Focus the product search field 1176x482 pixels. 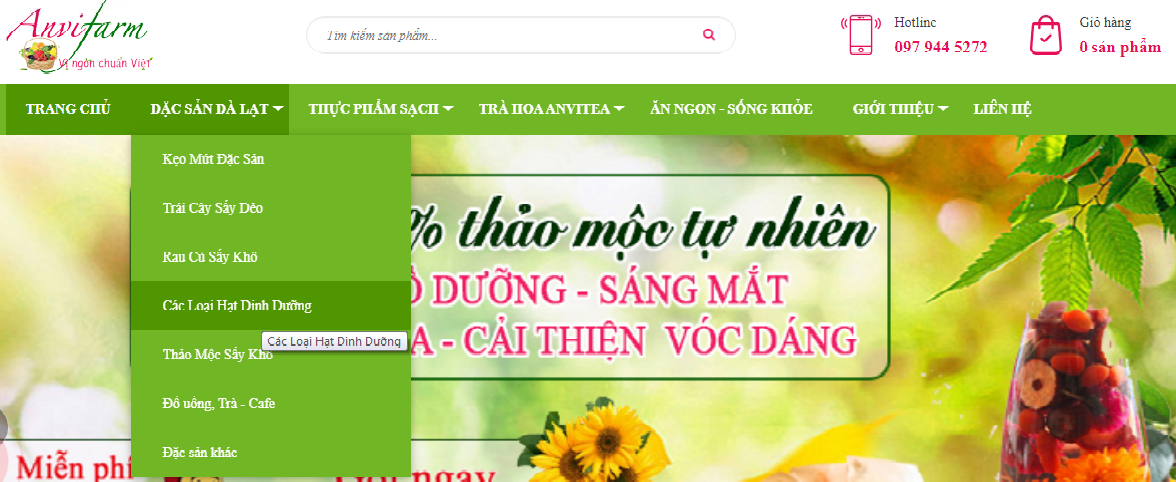(x=520, y=35)
